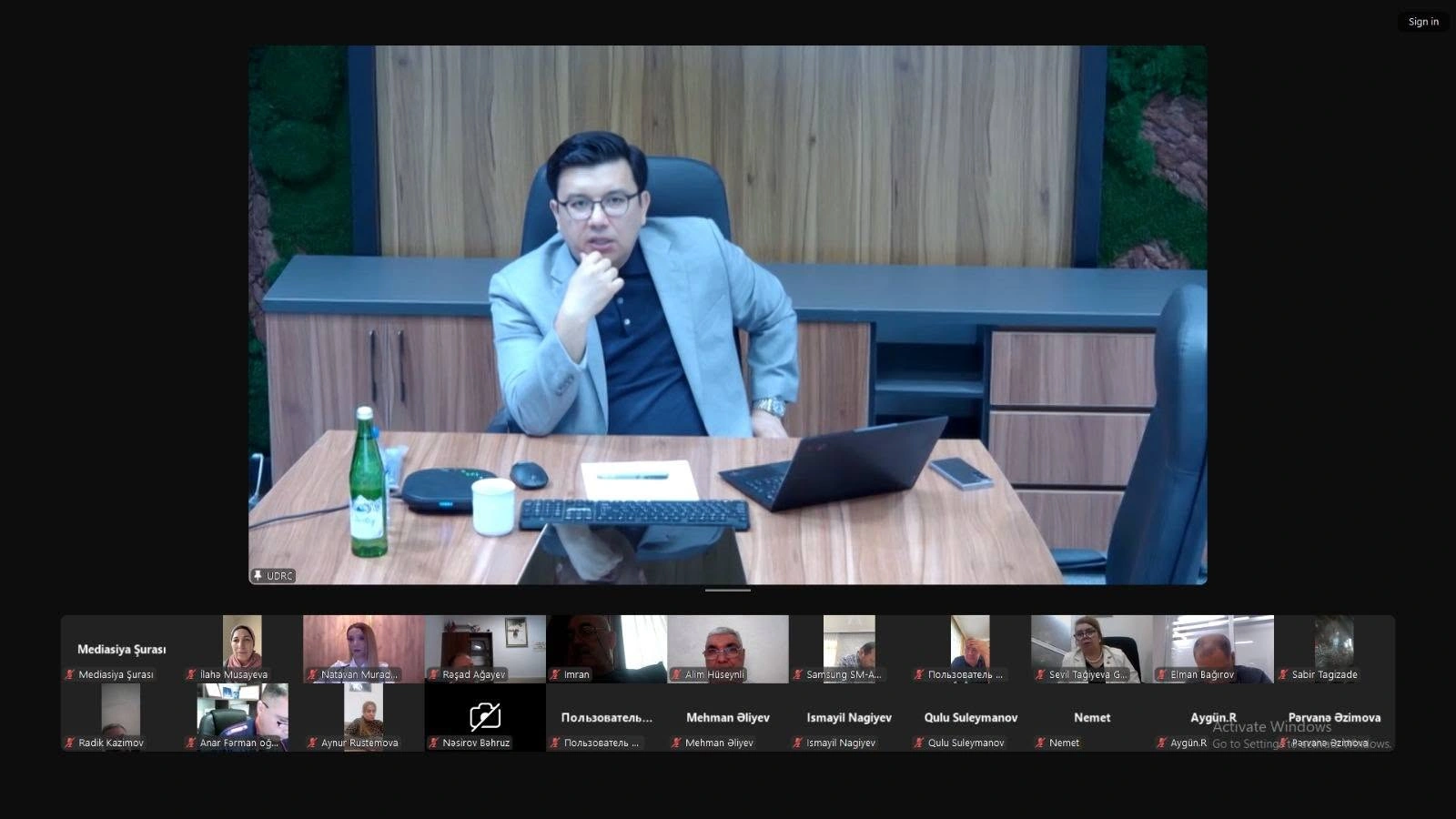Click the Sign in button
This screenshot has width=1456, height=819.
(1423, 22)
